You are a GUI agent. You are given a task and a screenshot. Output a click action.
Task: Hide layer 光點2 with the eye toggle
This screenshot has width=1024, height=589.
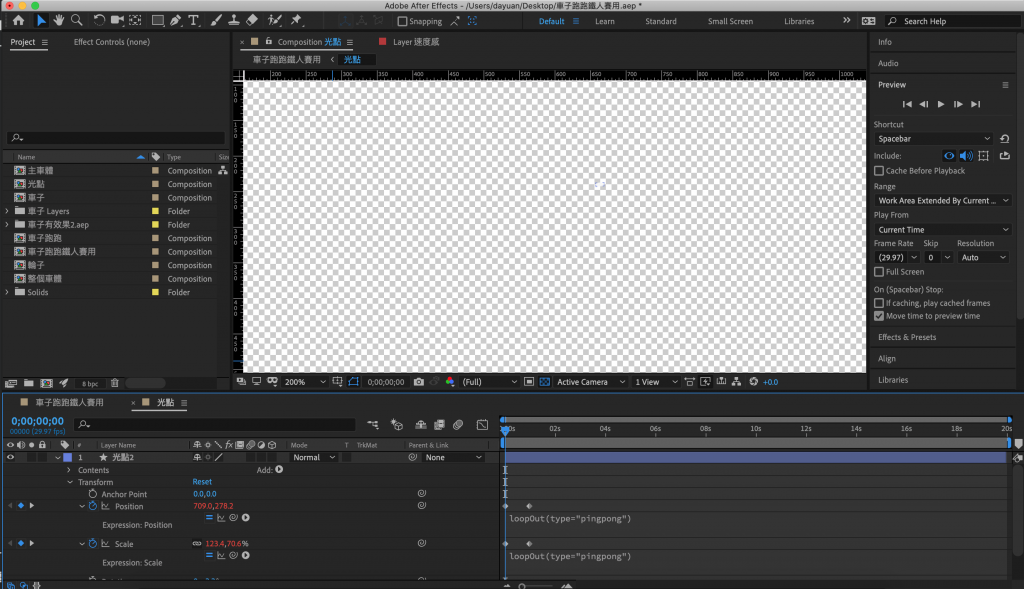click(x=10, y=458)
